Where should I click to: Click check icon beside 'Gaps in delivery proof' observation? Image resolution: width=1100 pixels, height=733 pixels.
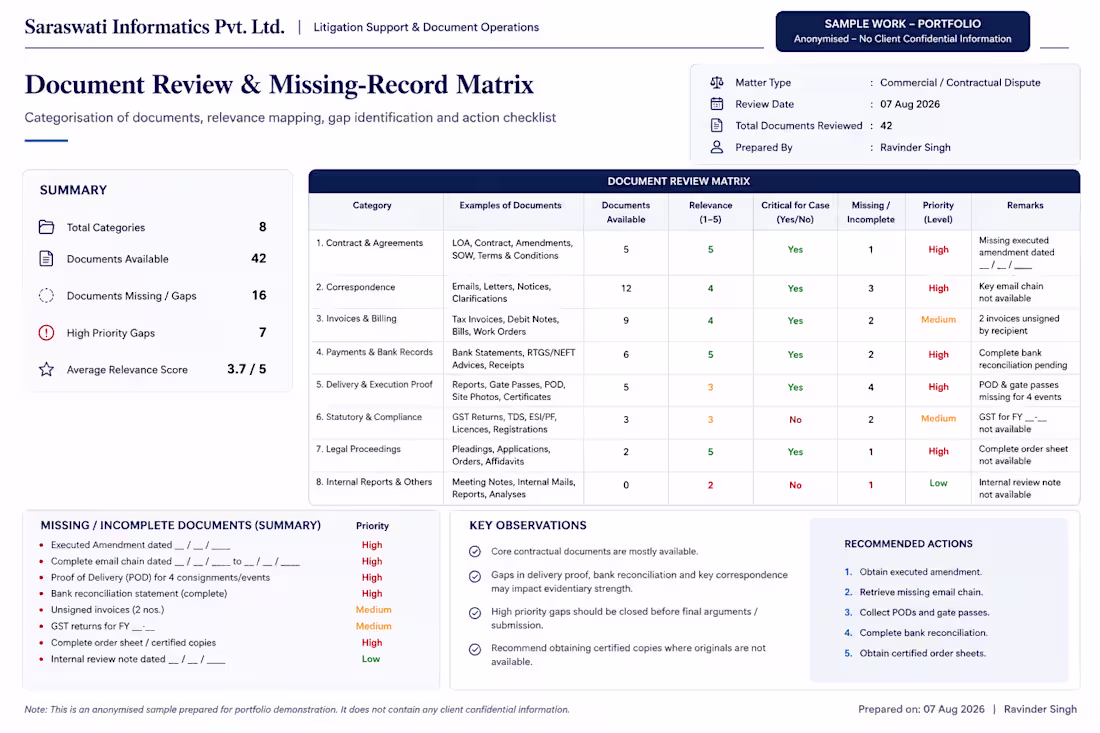[x=475, y=577]
